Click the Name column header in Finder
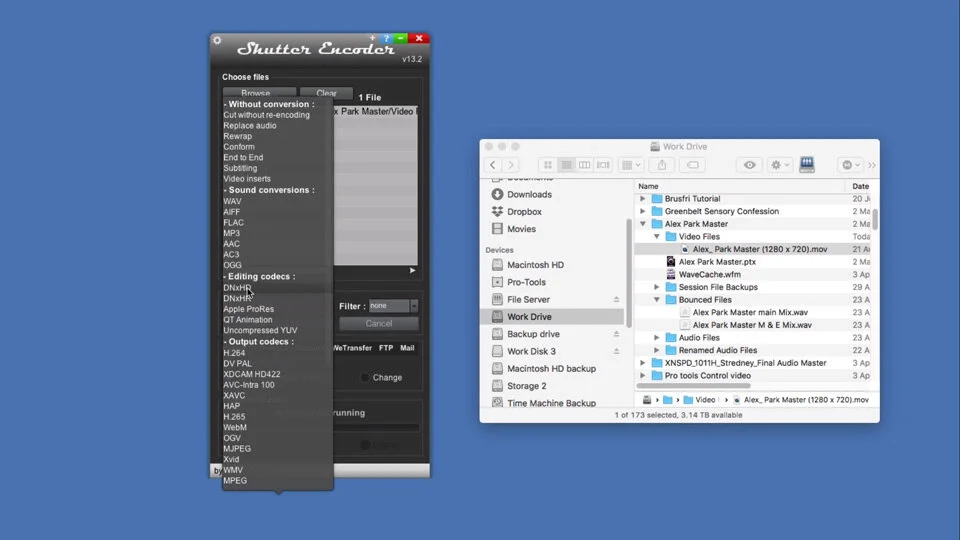Viewport: 960px width, 540px height. (648, 186)
